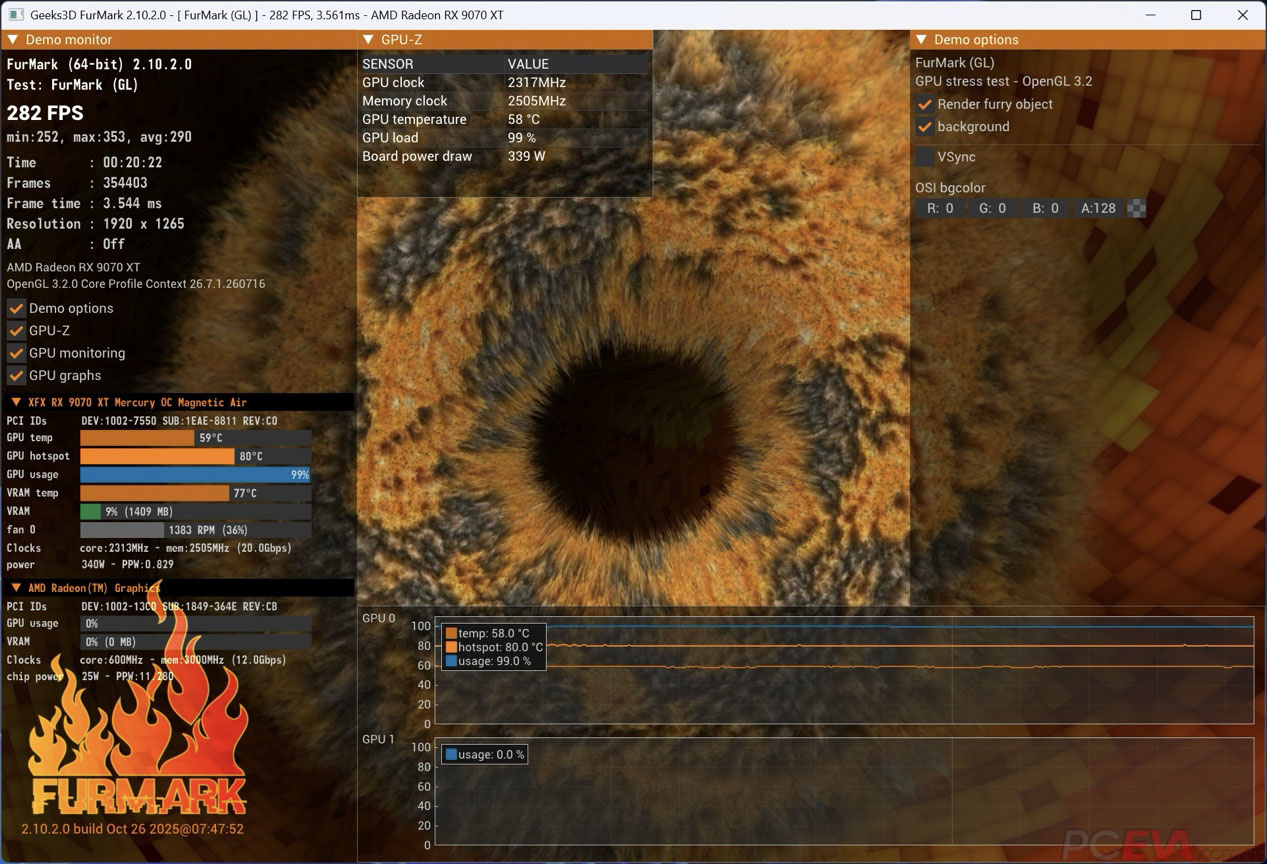1267x864 pixels.
Task: Click the GPU stress test - OpenGL 3.2 label
Action: (x=1004, y=81)
